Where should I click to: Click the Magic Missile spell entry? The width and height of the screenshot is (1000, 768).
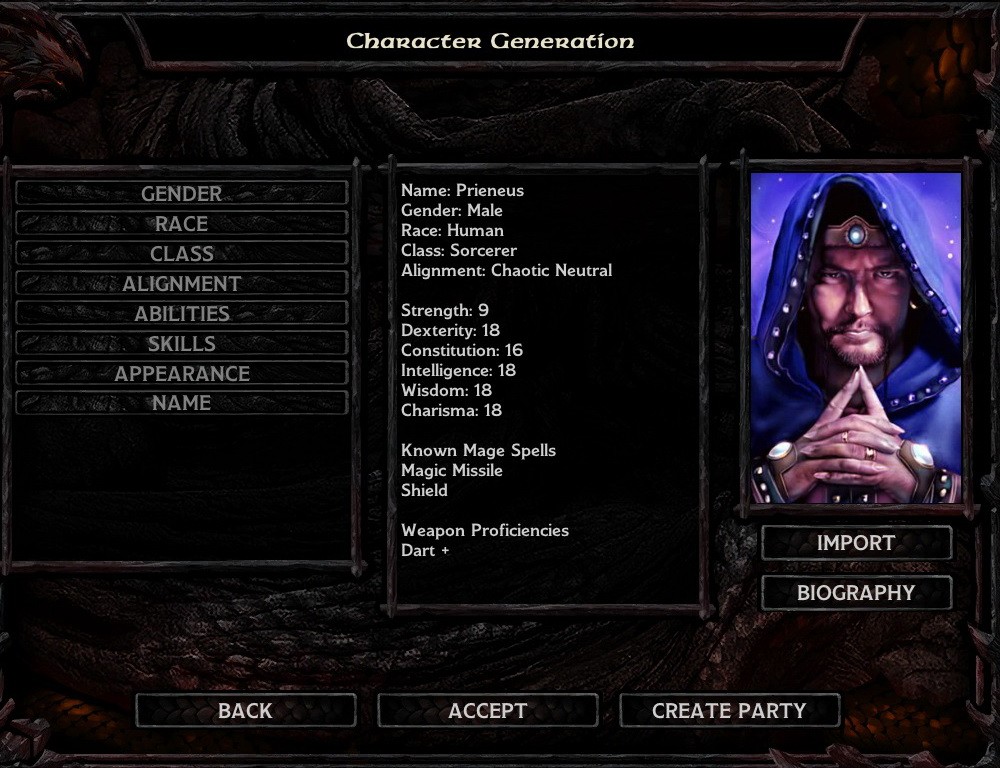[452, 471]
